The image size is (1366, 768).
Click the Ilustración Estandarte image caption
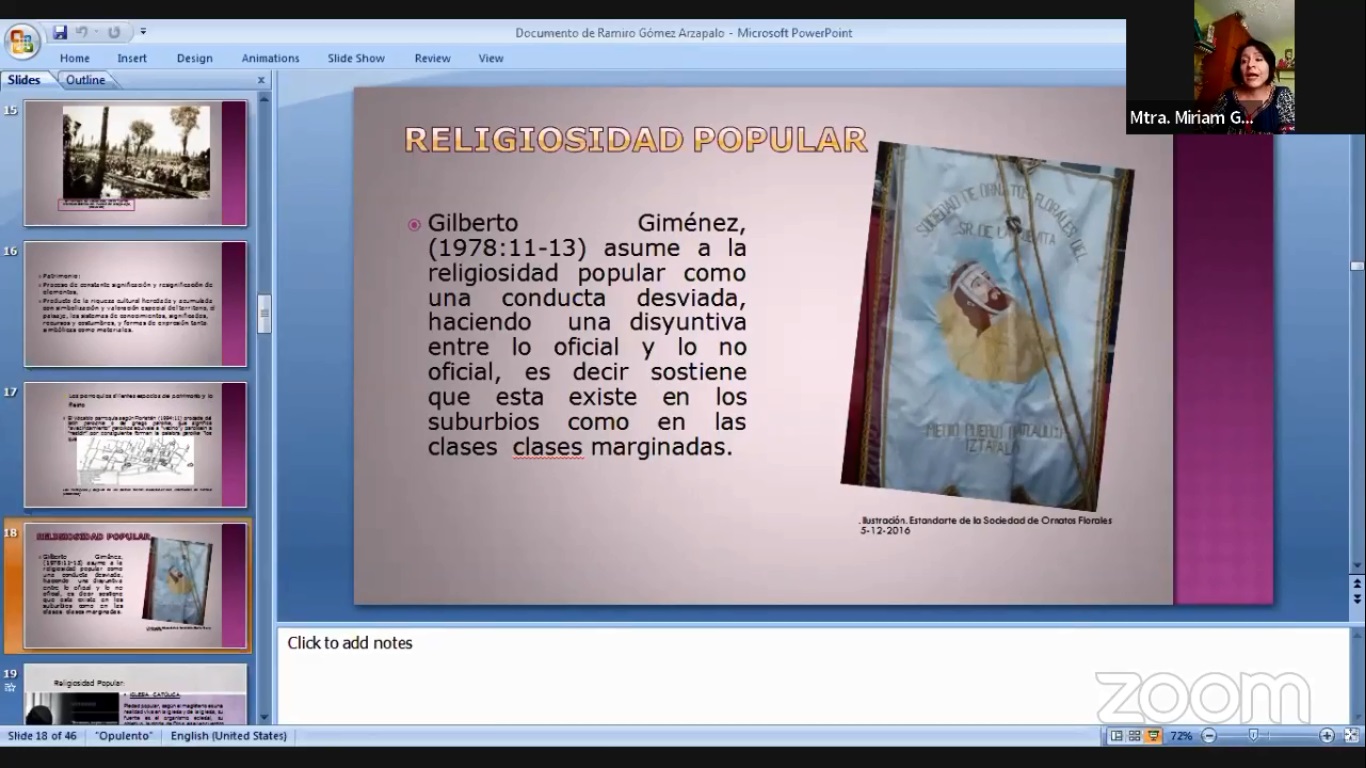985,525
